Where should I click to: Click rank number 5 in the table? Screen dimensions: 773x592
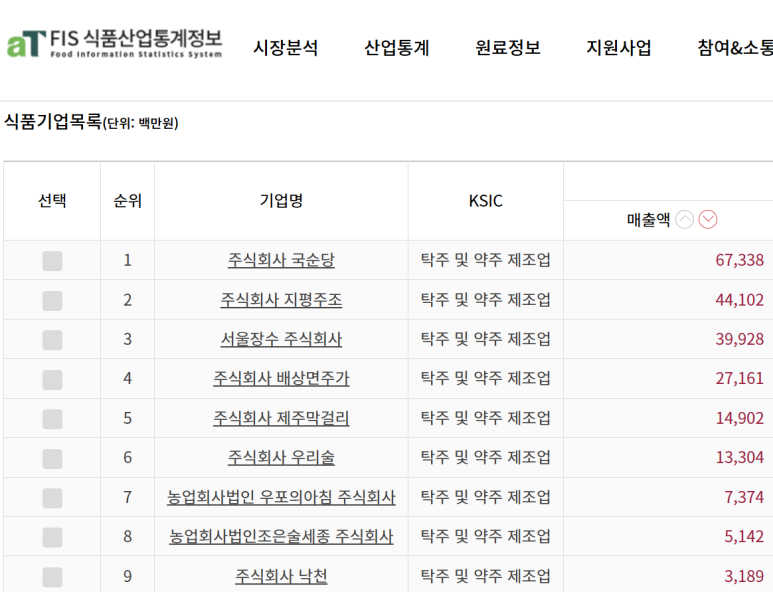(x=127, y=418)
